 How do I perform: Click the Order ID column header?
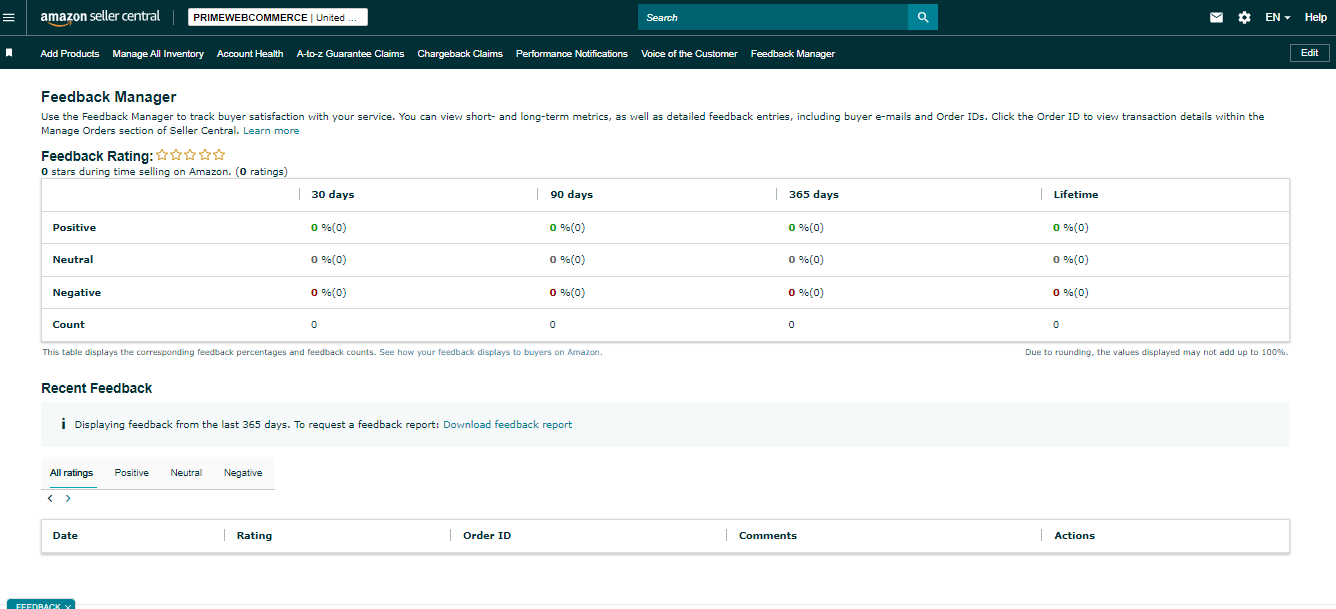click(487, 536)
